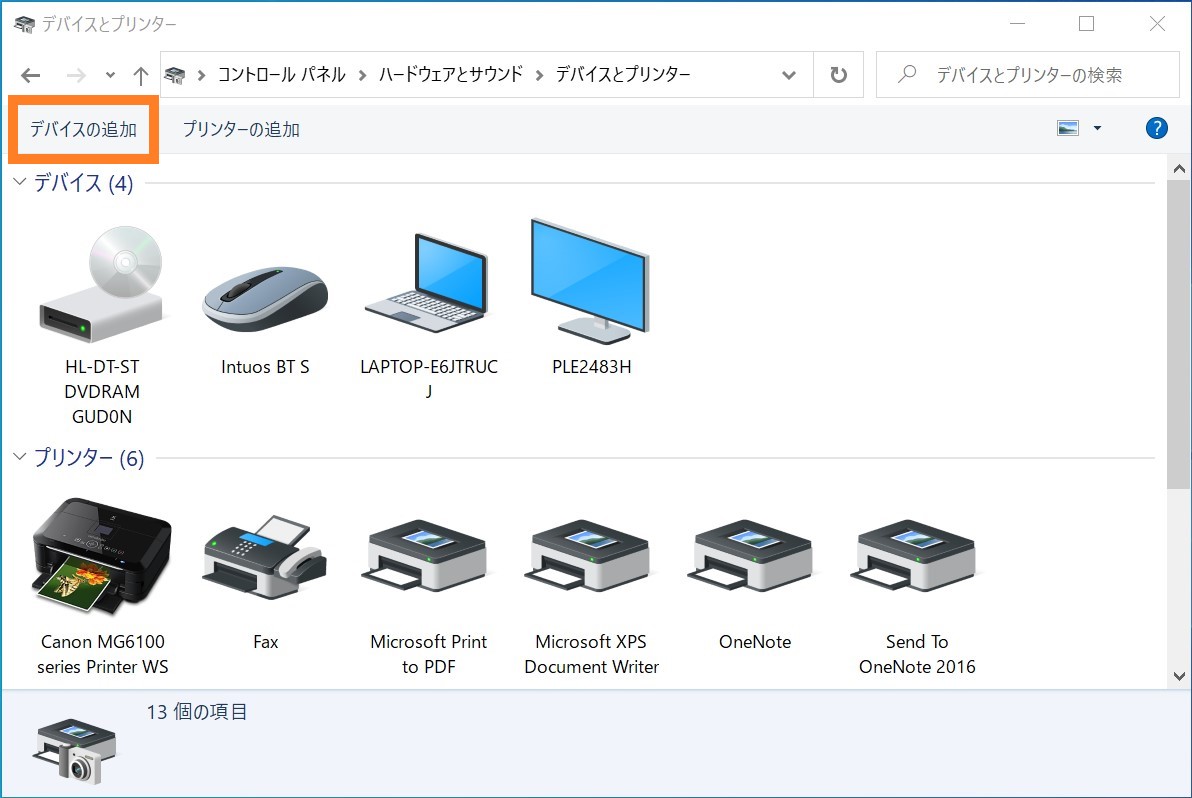
Task: Click the デバイスとプリンターの検索 search field
Action: 1028,74
